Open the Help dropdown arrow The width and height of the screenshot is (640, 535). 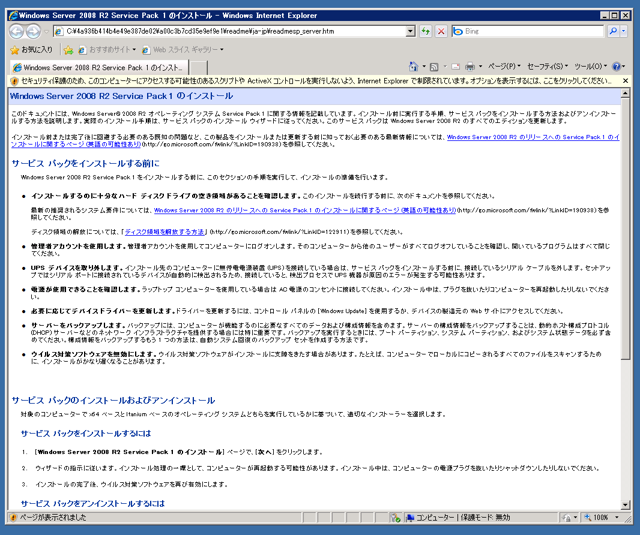(x=623, y=66)
